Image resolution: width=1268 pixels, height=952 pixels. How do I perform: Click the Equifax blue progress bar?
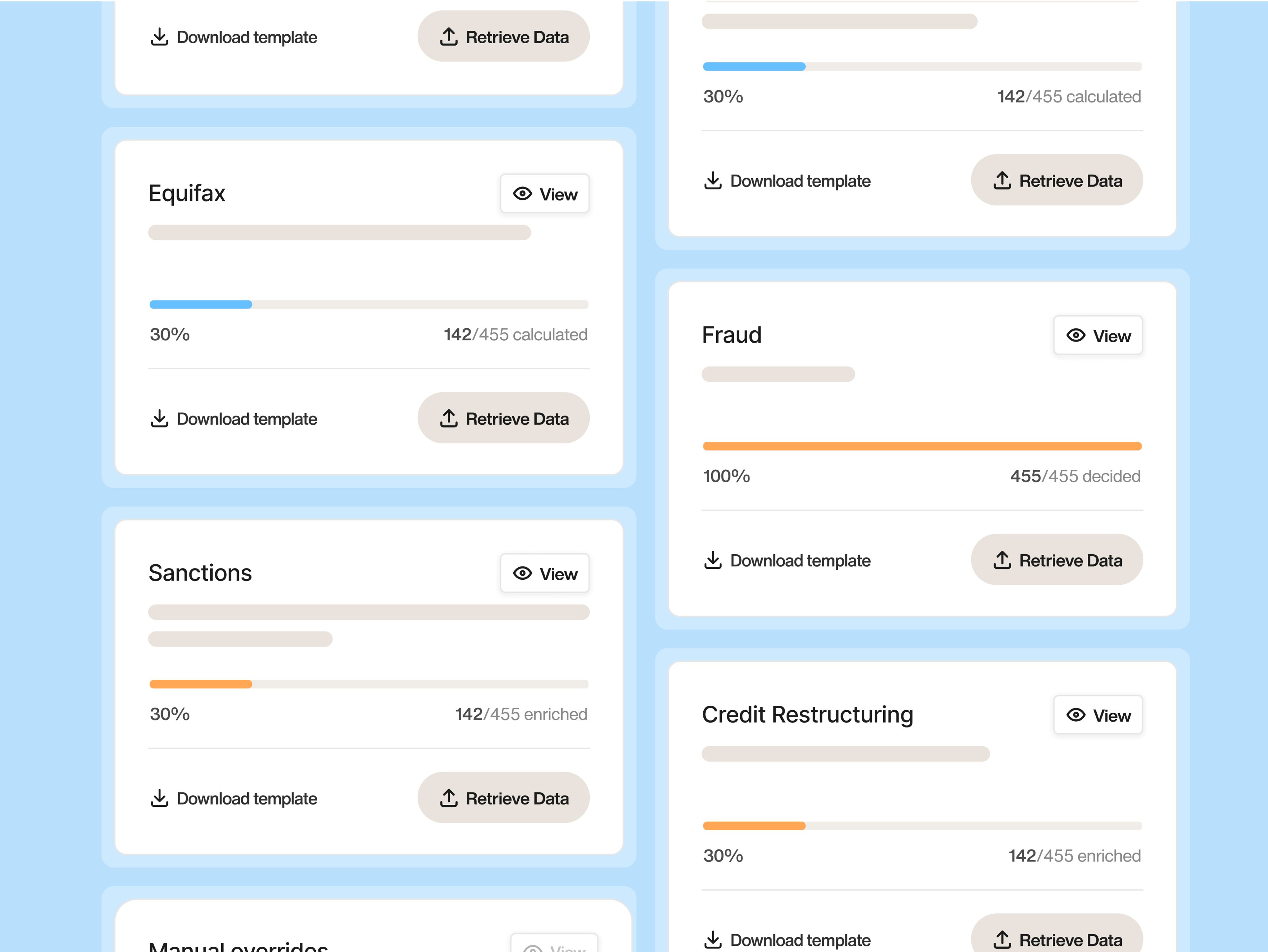(x=201, y=304)
